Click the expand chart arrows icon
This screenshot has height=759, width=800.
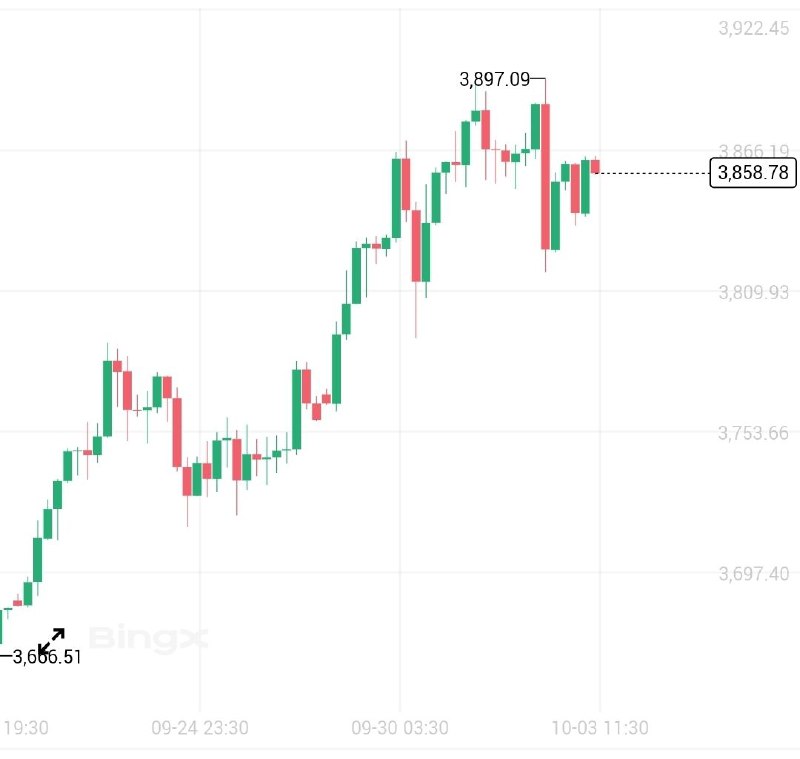(x=51, y=641)
